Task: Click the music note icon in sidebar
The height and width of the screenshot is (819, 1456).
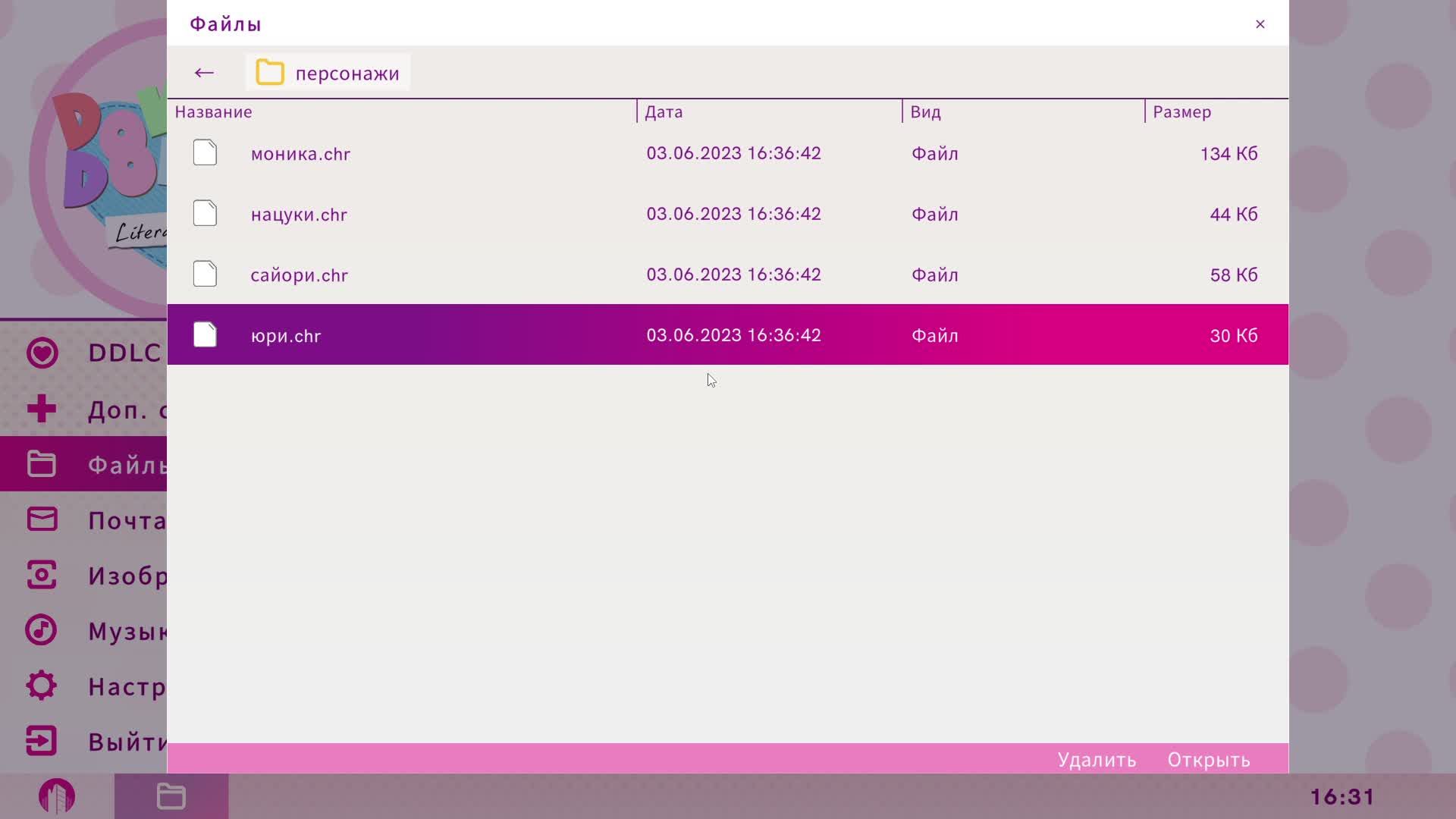Action: [x=42, y=630]
